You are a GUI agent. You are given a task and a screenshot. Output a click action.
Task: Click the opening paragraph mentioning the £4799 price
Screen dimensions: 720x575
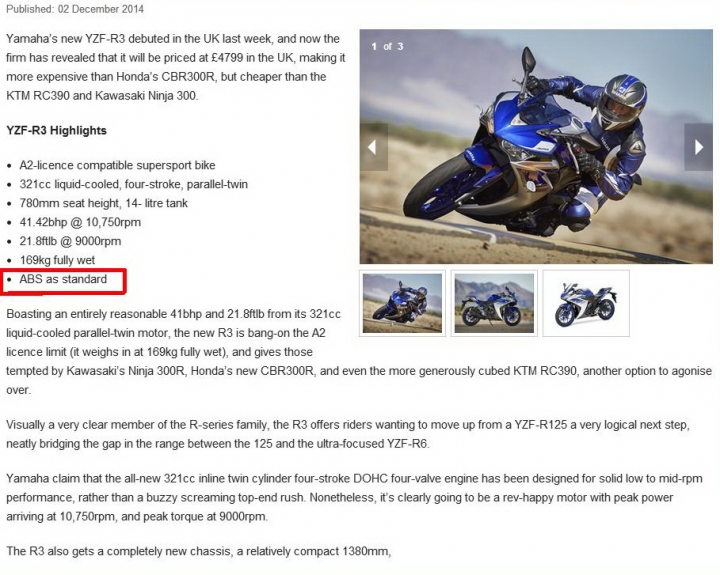point(176,67)
